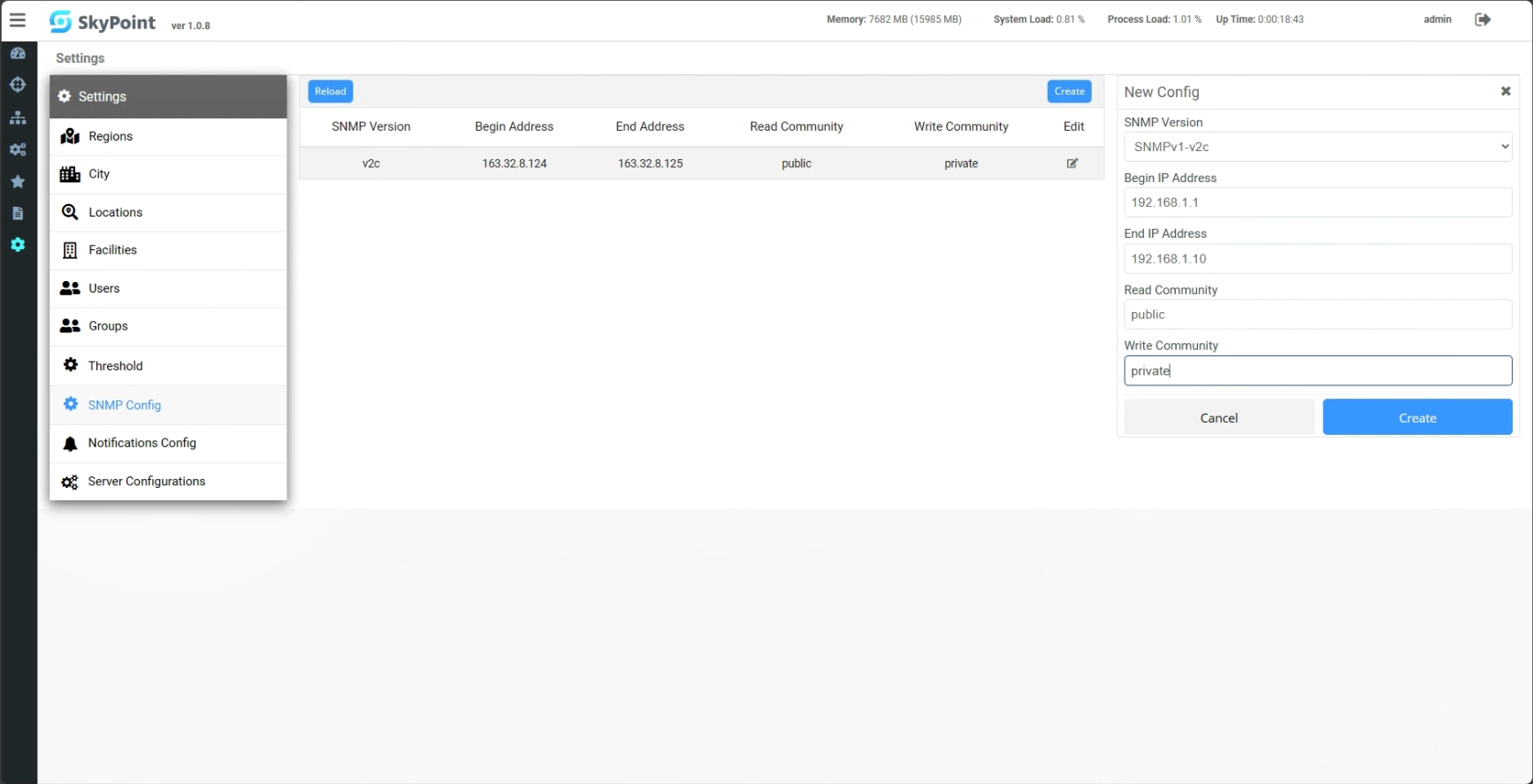Click the logout icon next to admin

(x=1483, y=19)
